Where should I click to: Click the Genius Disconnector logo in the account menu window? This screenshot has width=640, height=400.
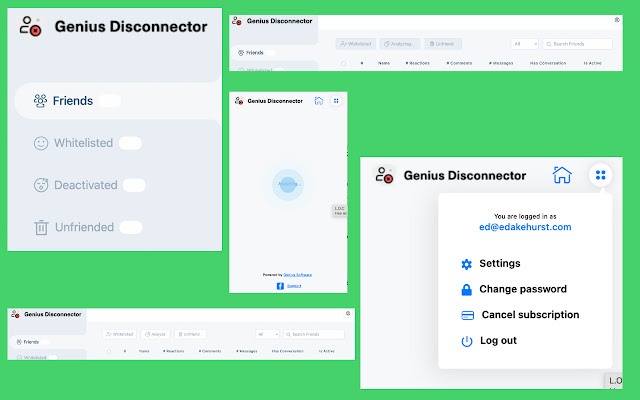click(x=384, y=175)
